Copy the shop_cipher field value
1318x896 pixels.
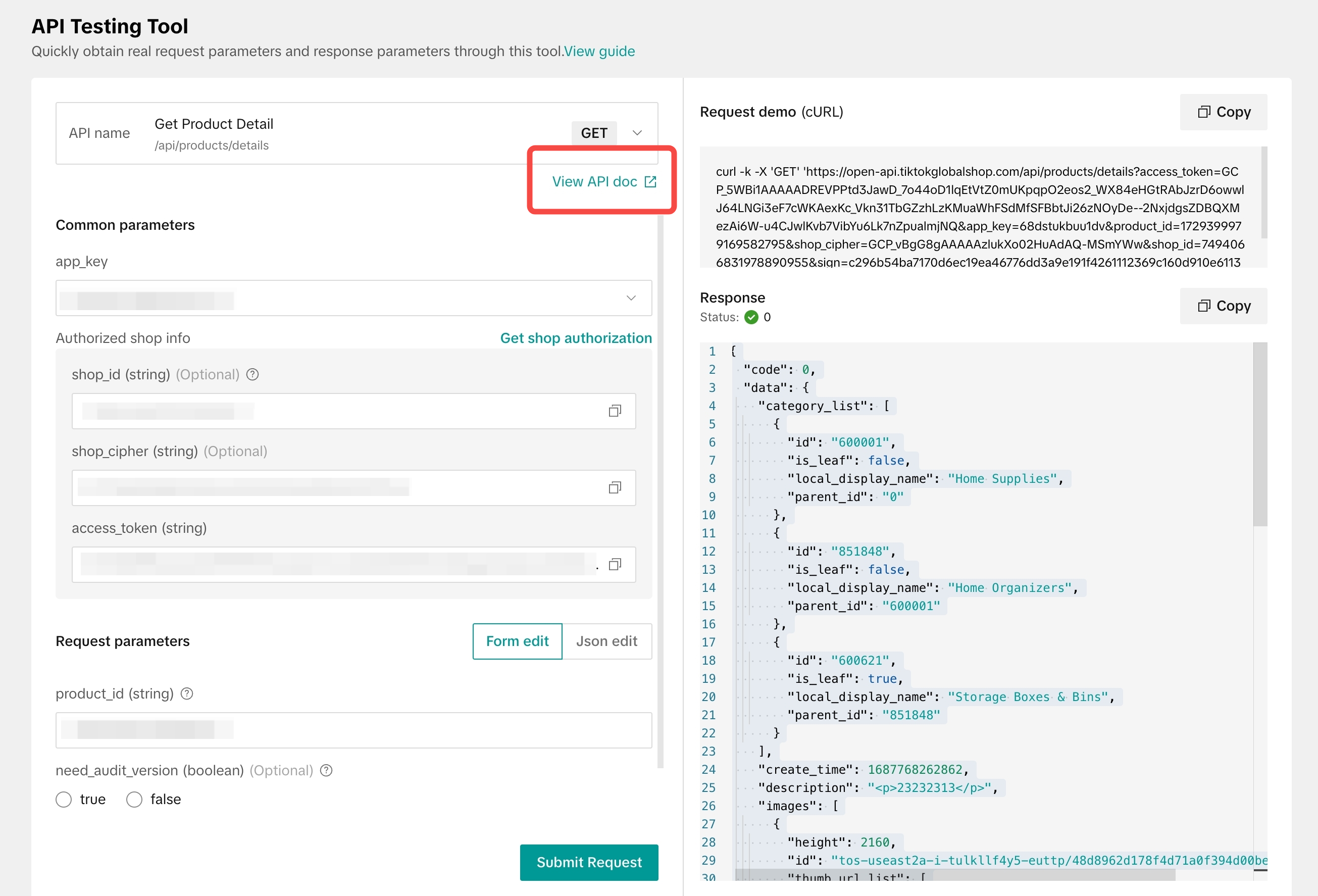coord(615,488)
